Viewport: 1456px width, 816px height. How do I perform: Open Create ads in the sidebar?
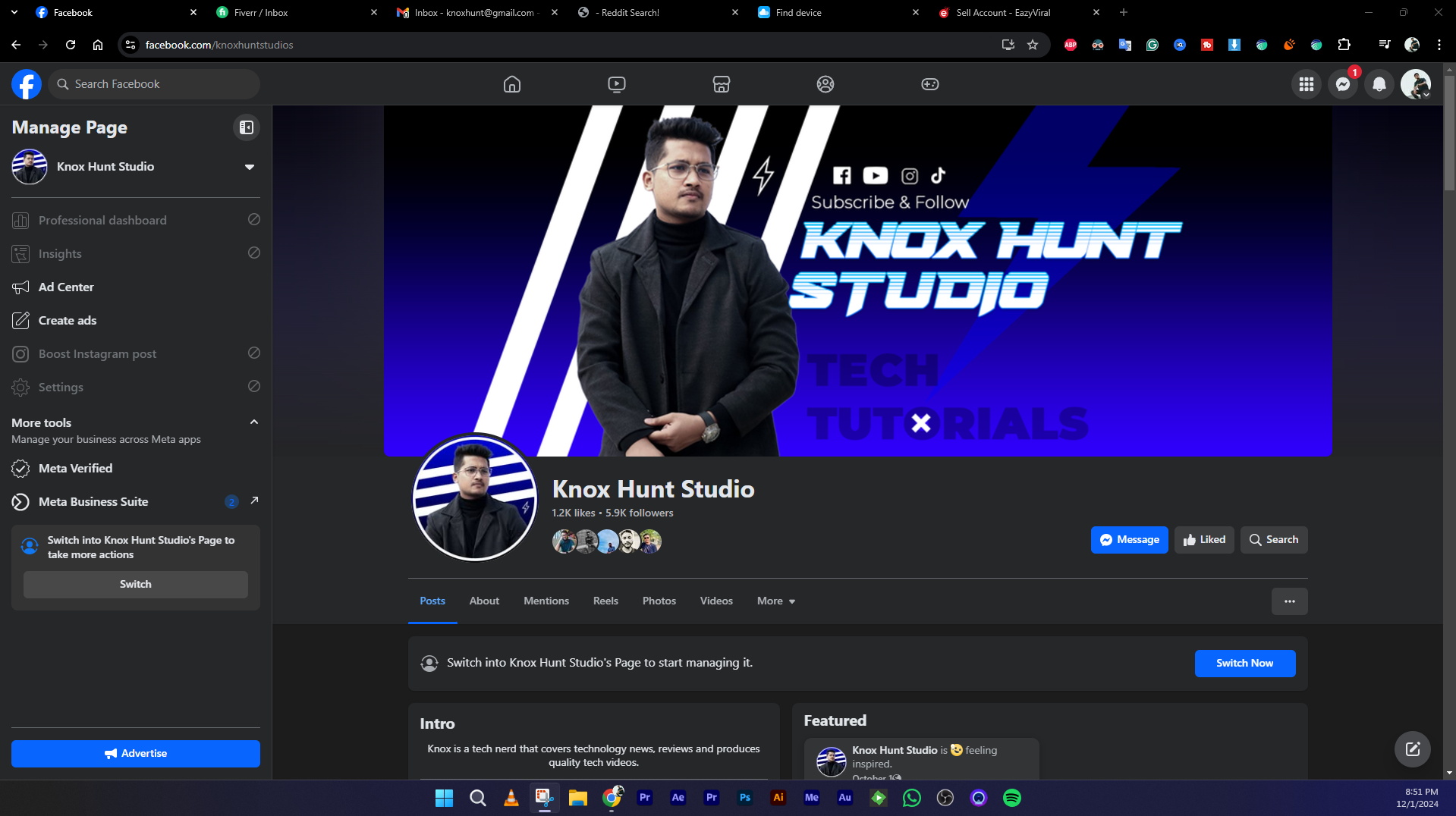coord(136,320)
